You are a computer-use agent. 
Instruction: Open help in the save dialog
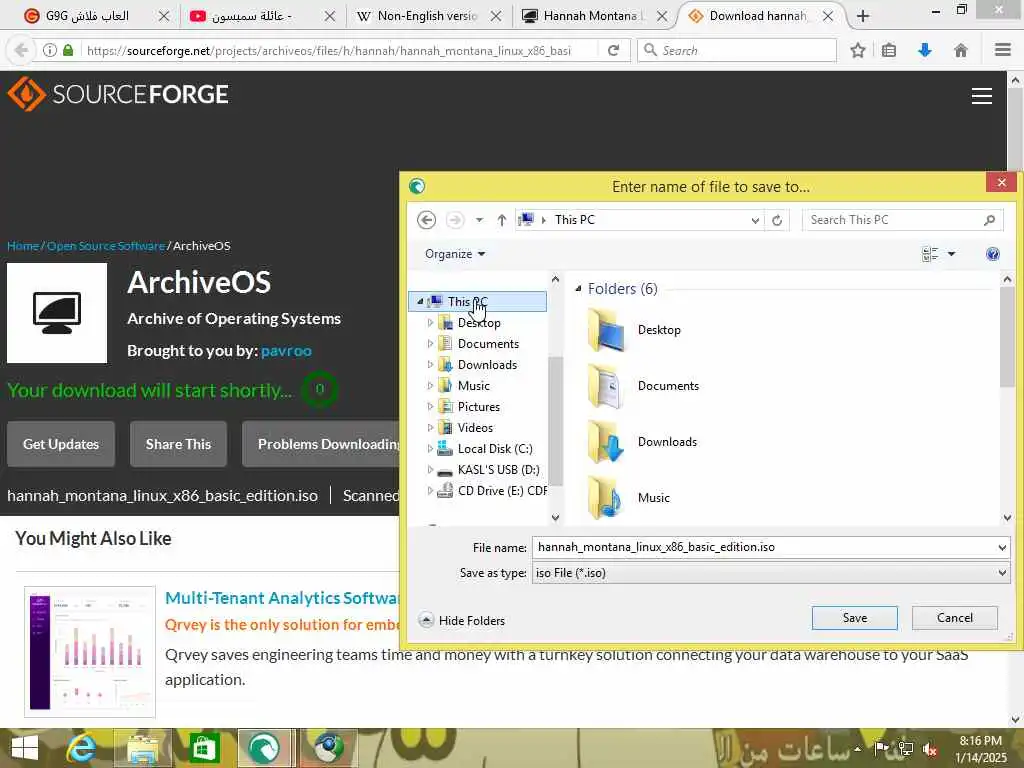(992, 254)
